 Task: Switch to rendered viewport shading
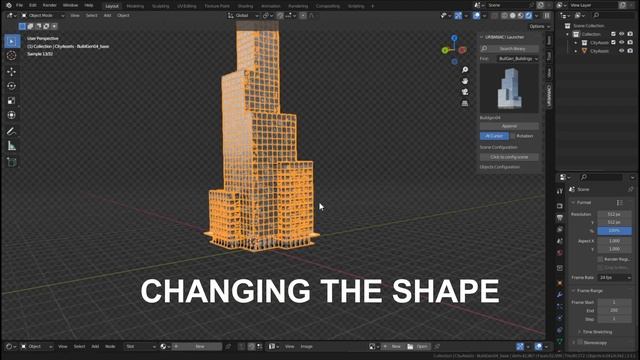529,16
